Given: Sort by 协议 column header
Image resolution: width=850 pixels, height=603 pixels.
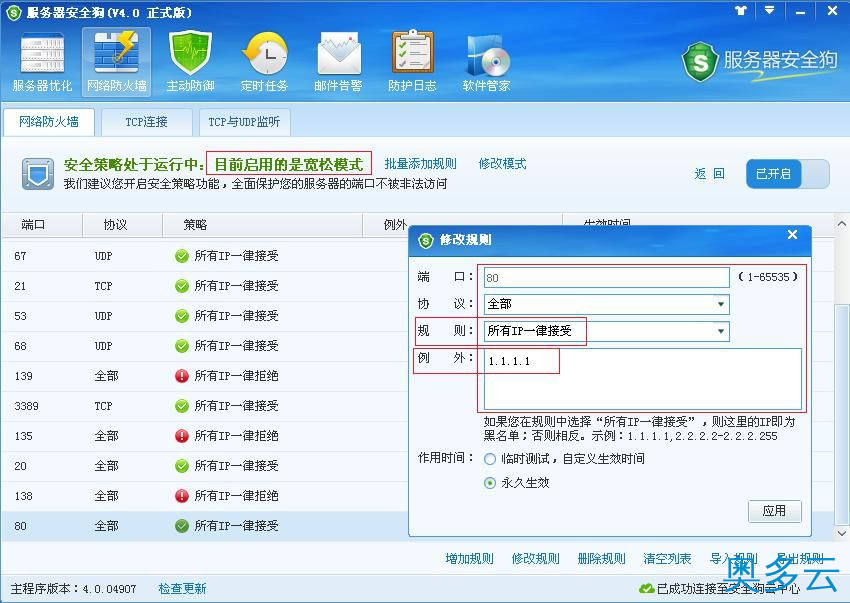Looking at the screenshot, I should (122, 224).
